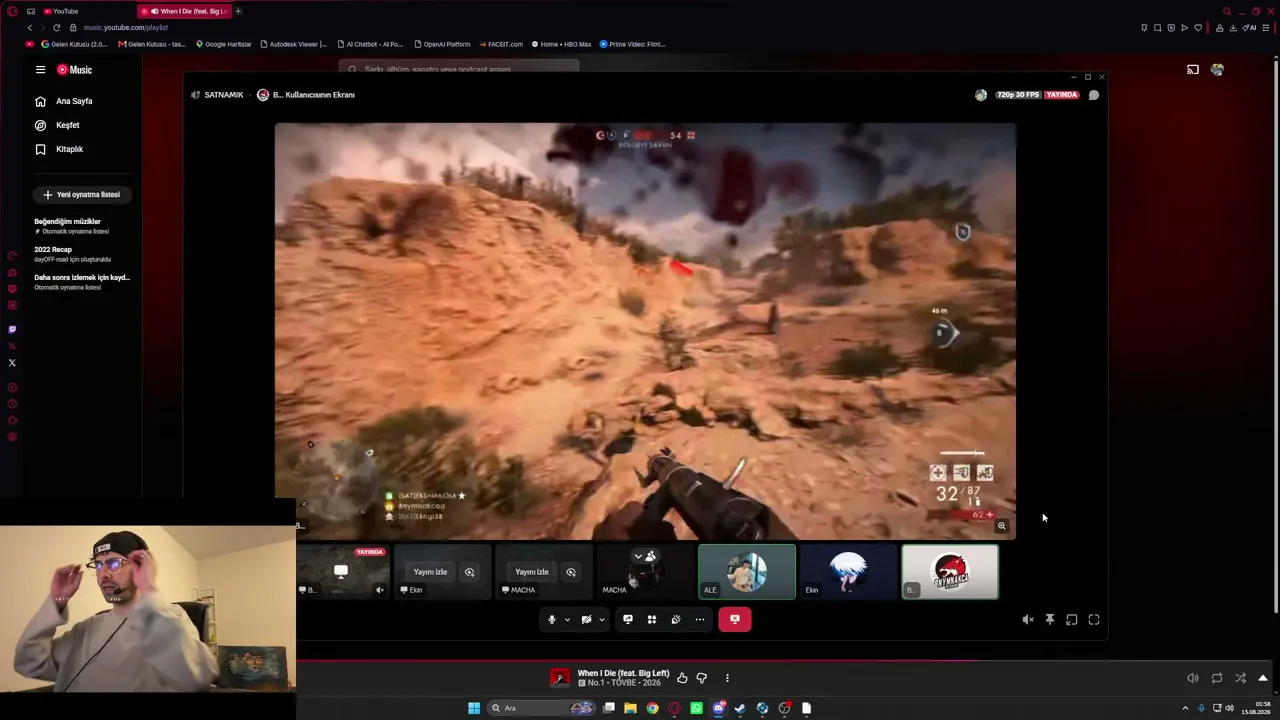
Task: Reload the current page
Action: point(56,27)
